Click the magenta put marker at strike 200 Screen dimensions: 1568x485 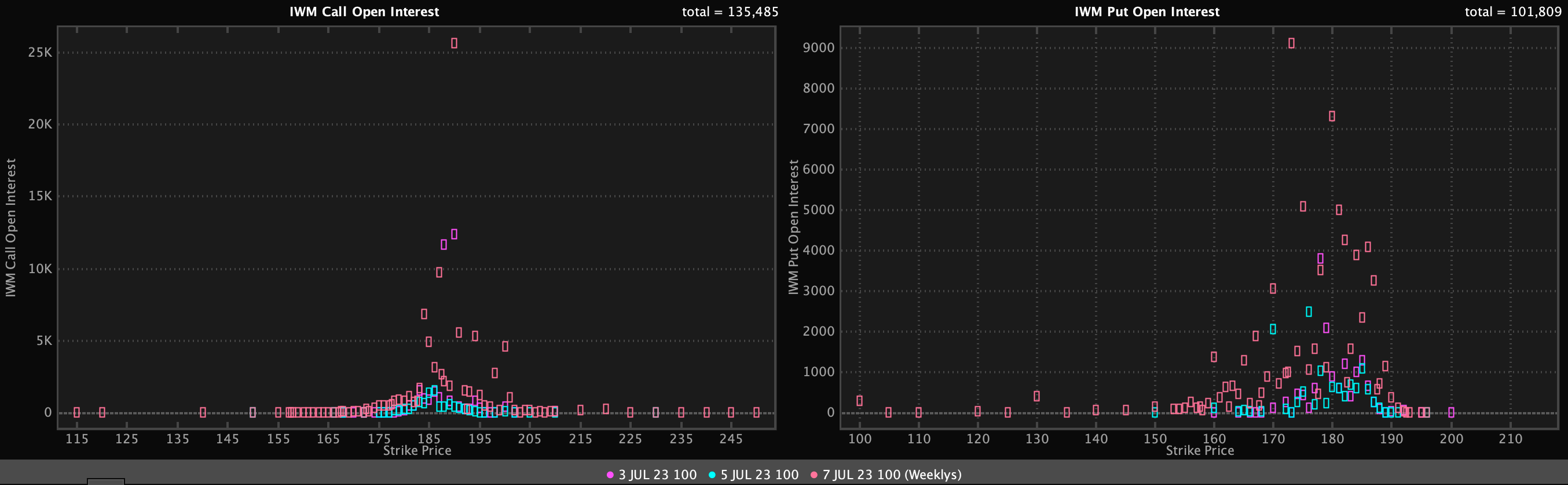pyautogui.click(x=1451, y=412)
